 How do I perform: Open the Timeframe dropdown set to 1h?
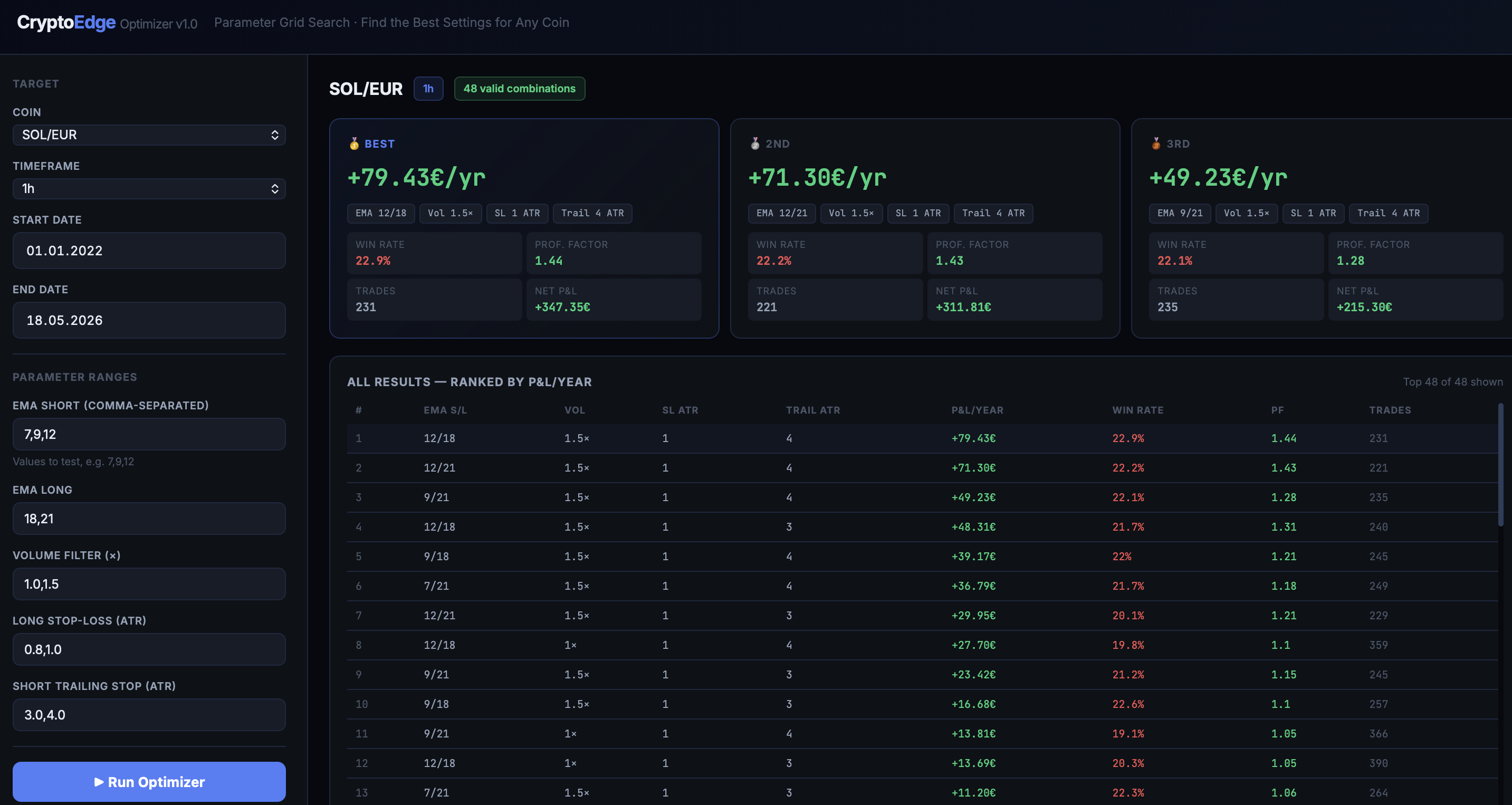pos(149,189)
